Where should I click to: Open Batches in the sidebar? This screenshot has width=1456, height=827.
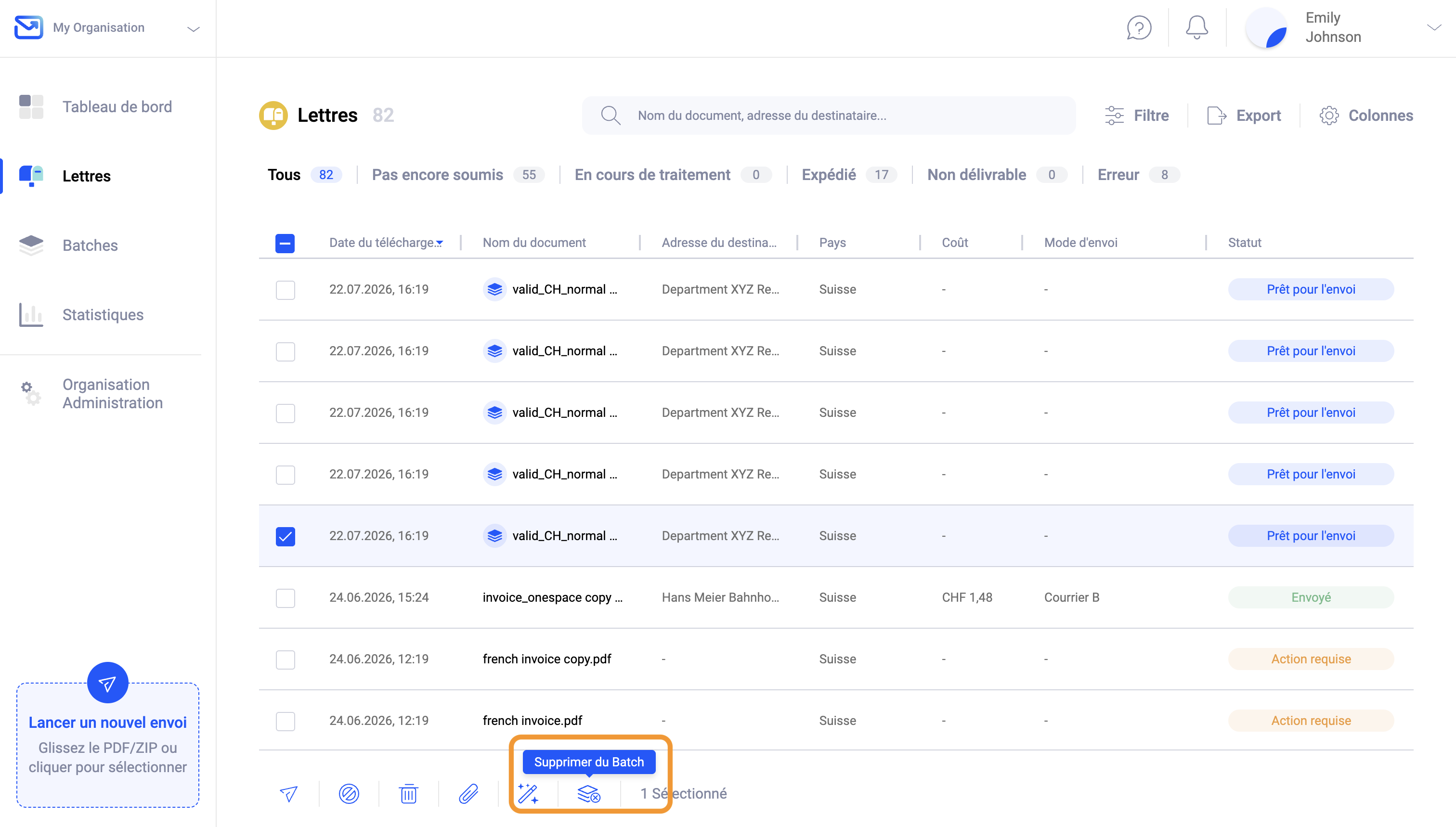point(90,246)
